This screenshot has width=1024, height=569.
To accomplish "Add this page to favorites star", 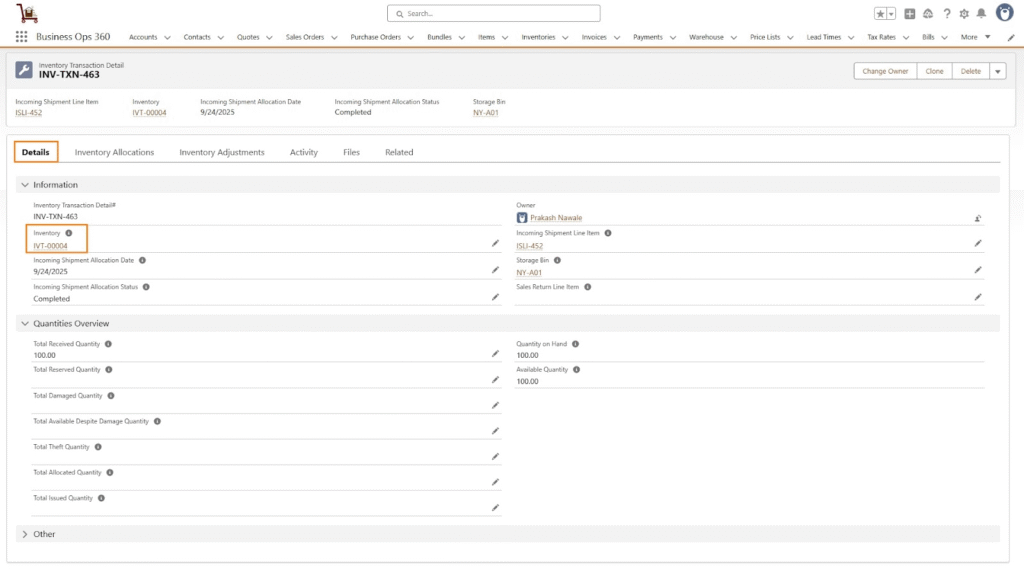I will [x=880, y=14].
